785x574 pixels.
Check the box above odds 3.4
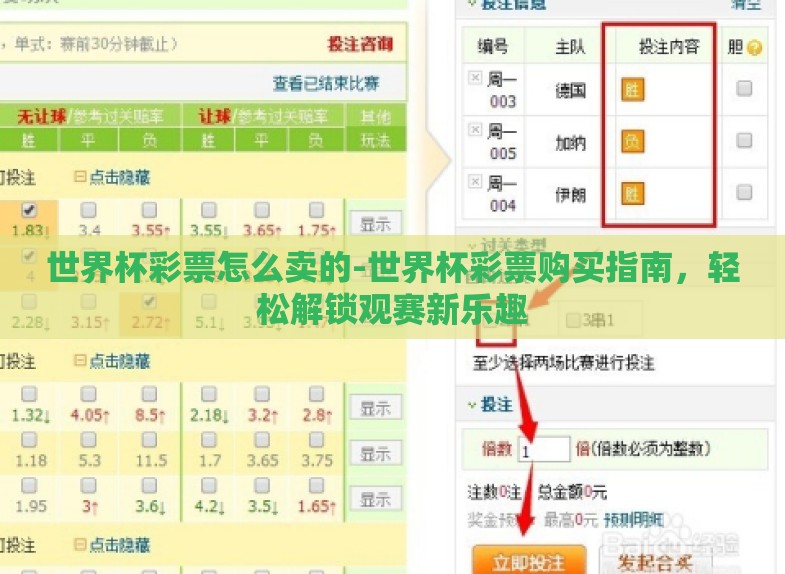89,210
